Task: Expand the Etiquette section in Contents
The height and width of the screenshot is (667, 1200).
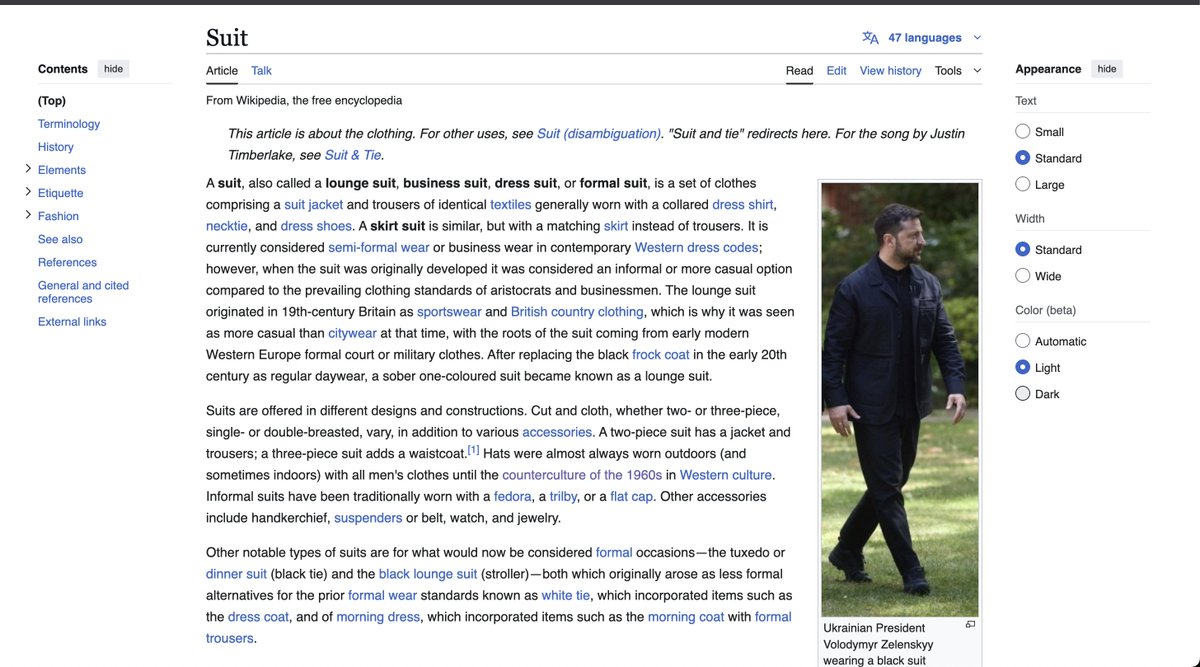Action: (x=28, y=192)
